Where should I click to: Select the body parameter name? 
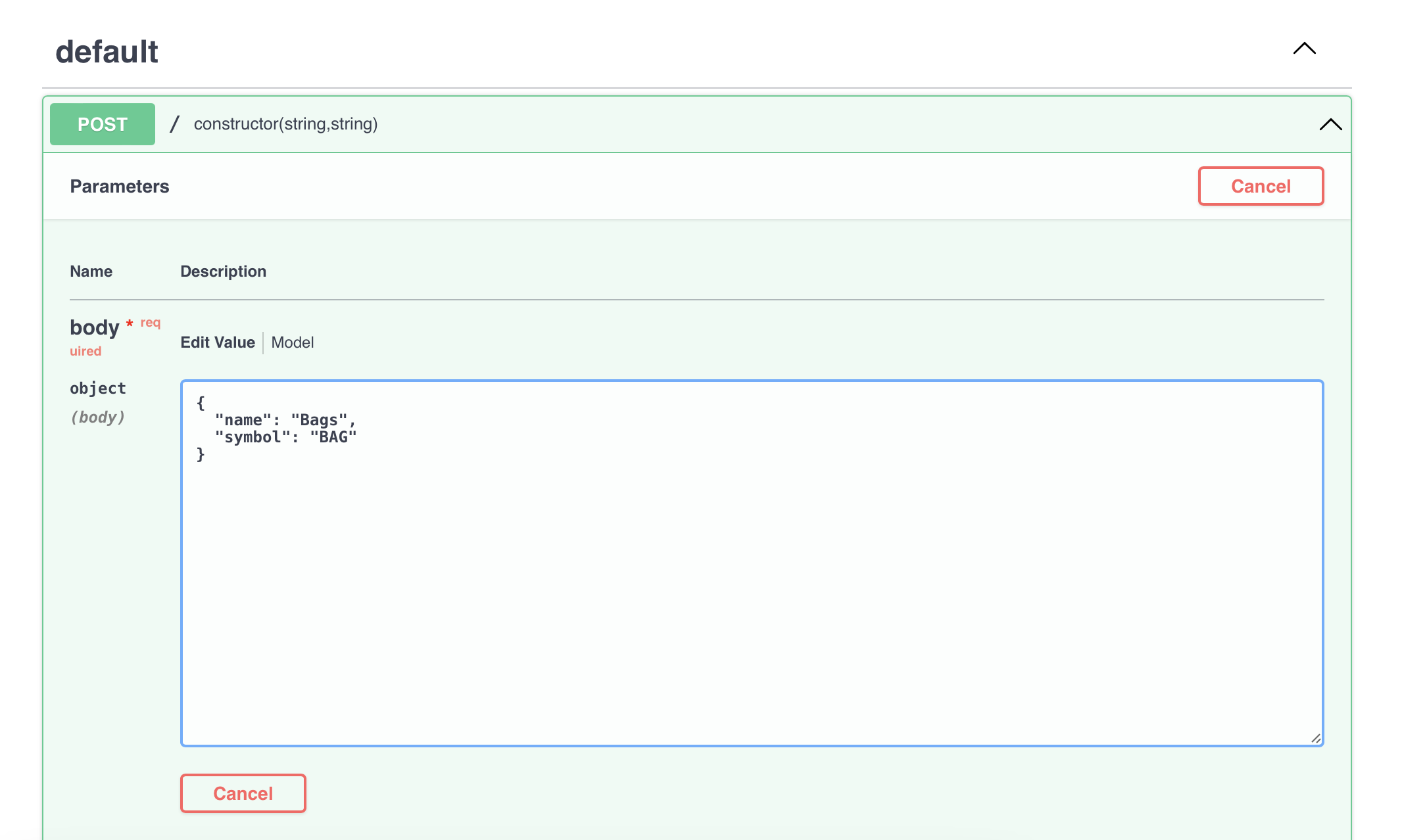tap(95, 327)
